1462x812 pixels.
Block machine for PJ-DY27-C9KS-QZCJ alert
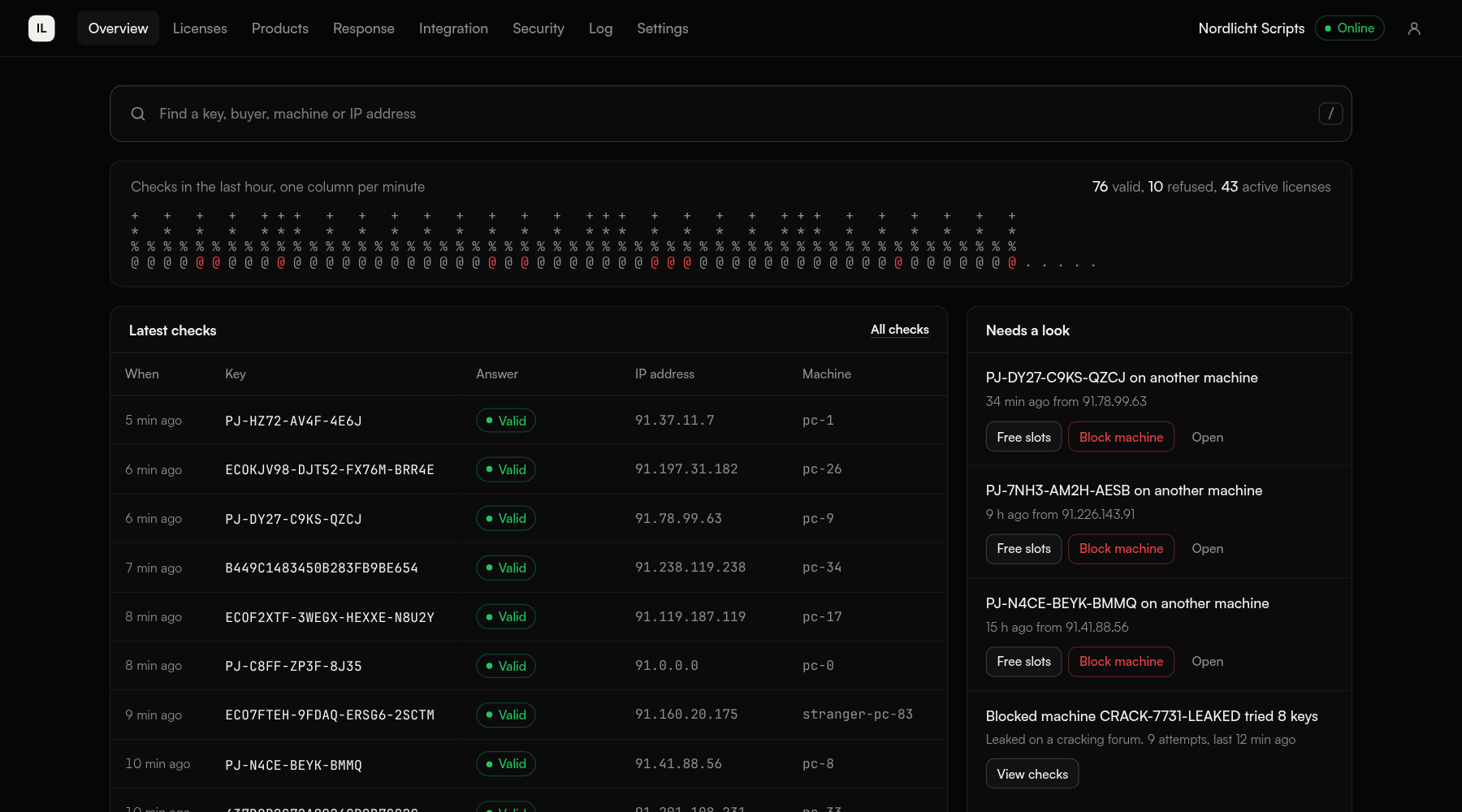[1121, 437]
